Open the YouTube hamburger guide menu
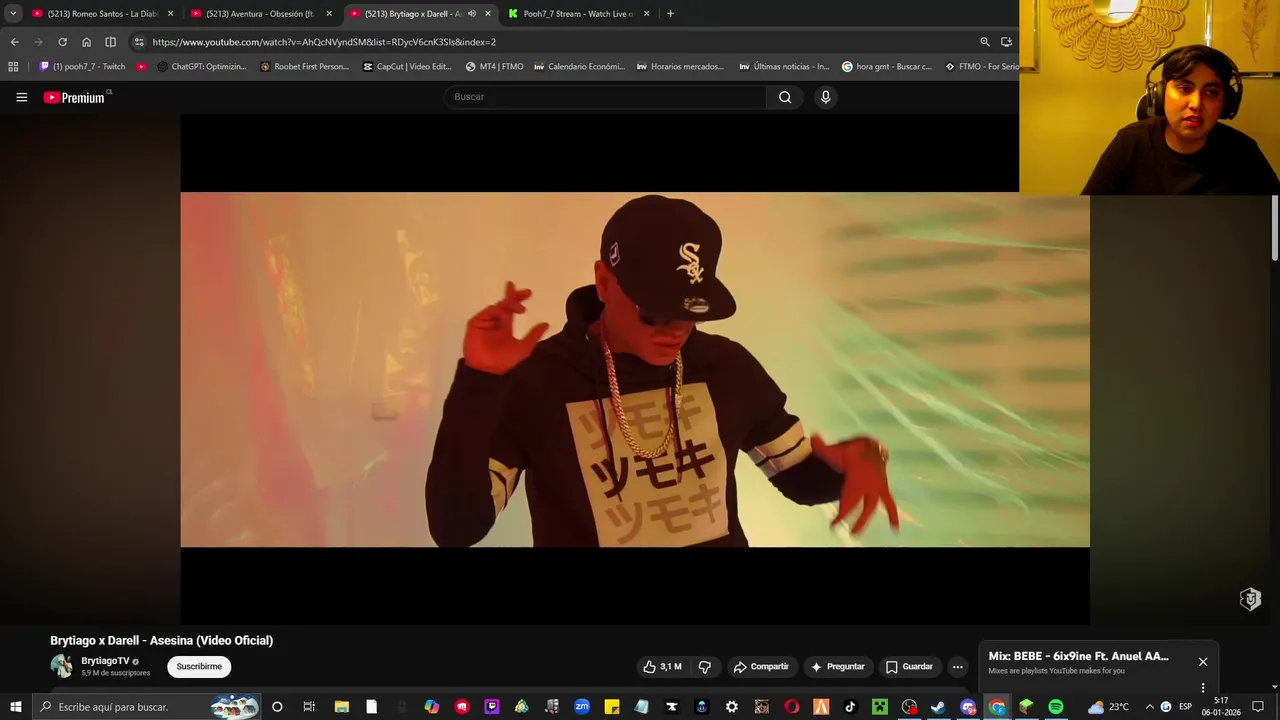Viewport: 1280px width, 720px height. point(21,97)
